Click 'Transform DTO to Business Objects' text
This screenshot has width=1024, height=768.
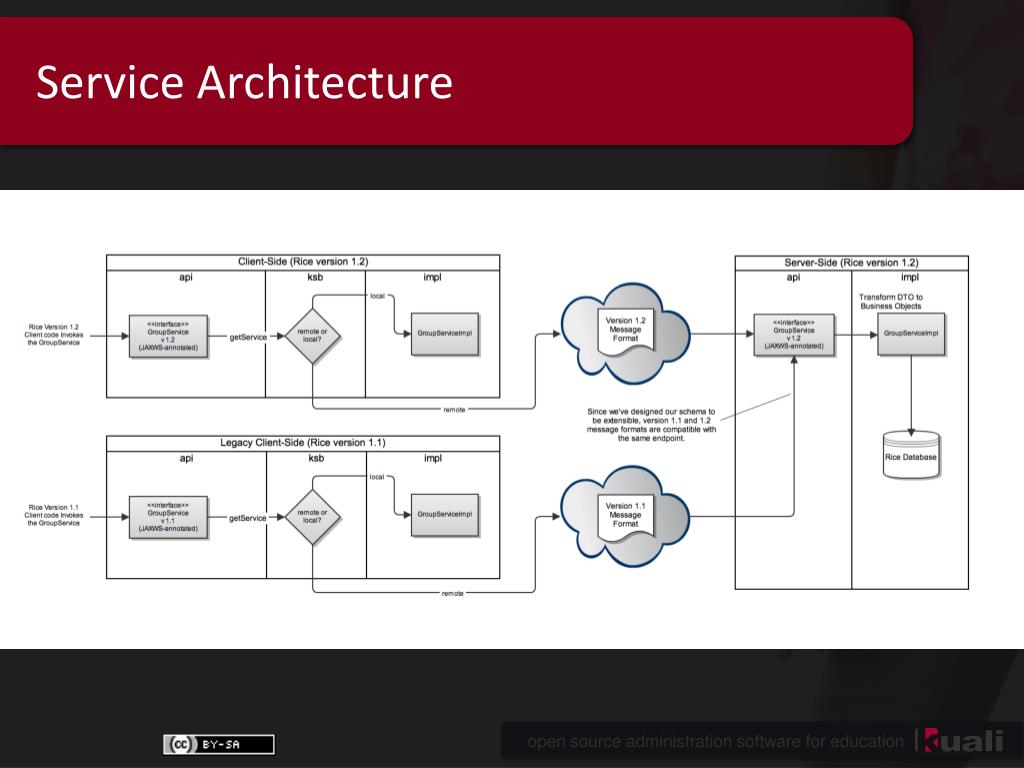click(891, 301)
